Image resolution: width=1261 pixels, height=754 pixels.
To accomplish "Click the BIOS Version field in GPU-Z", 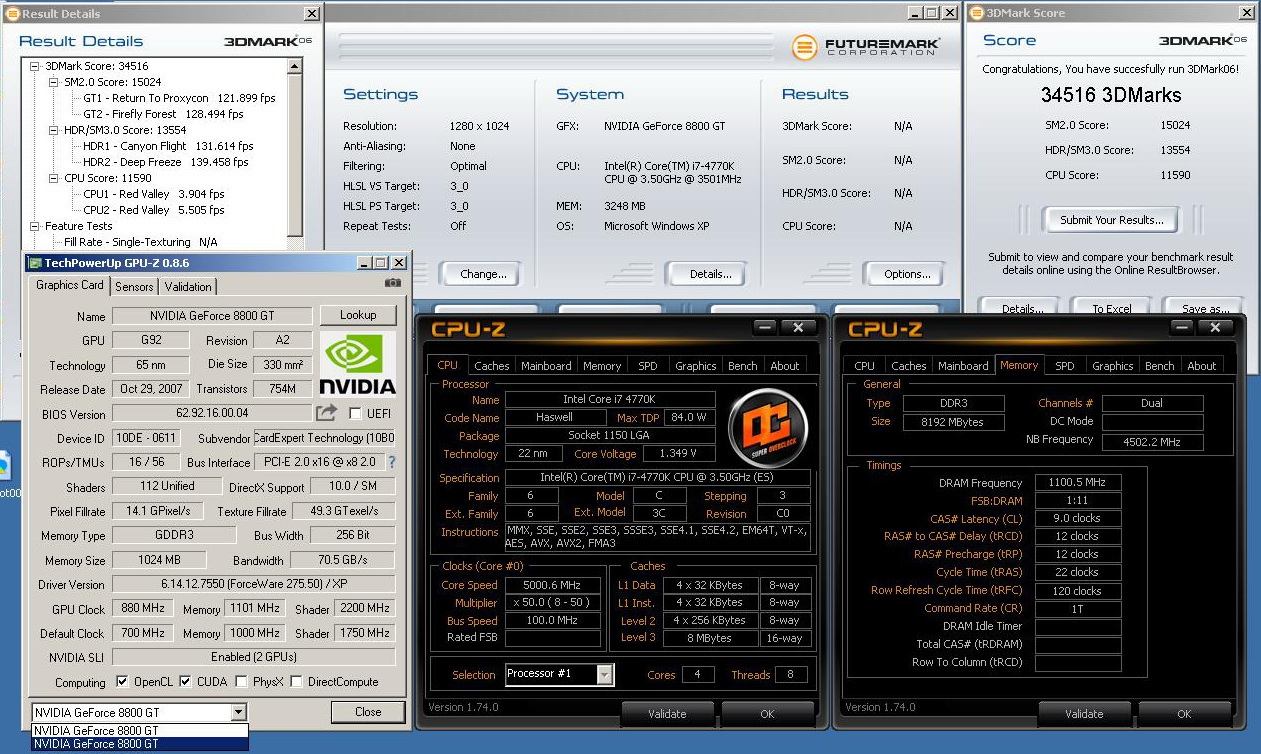I will click(212, 413).
